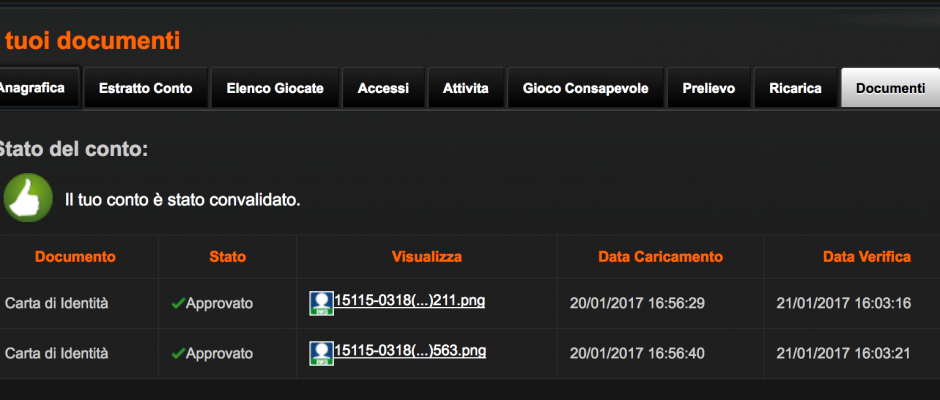Click the green thumbs-up account status icon
Image resolution: width=940 pixels, height=400 pixels.
28,198
